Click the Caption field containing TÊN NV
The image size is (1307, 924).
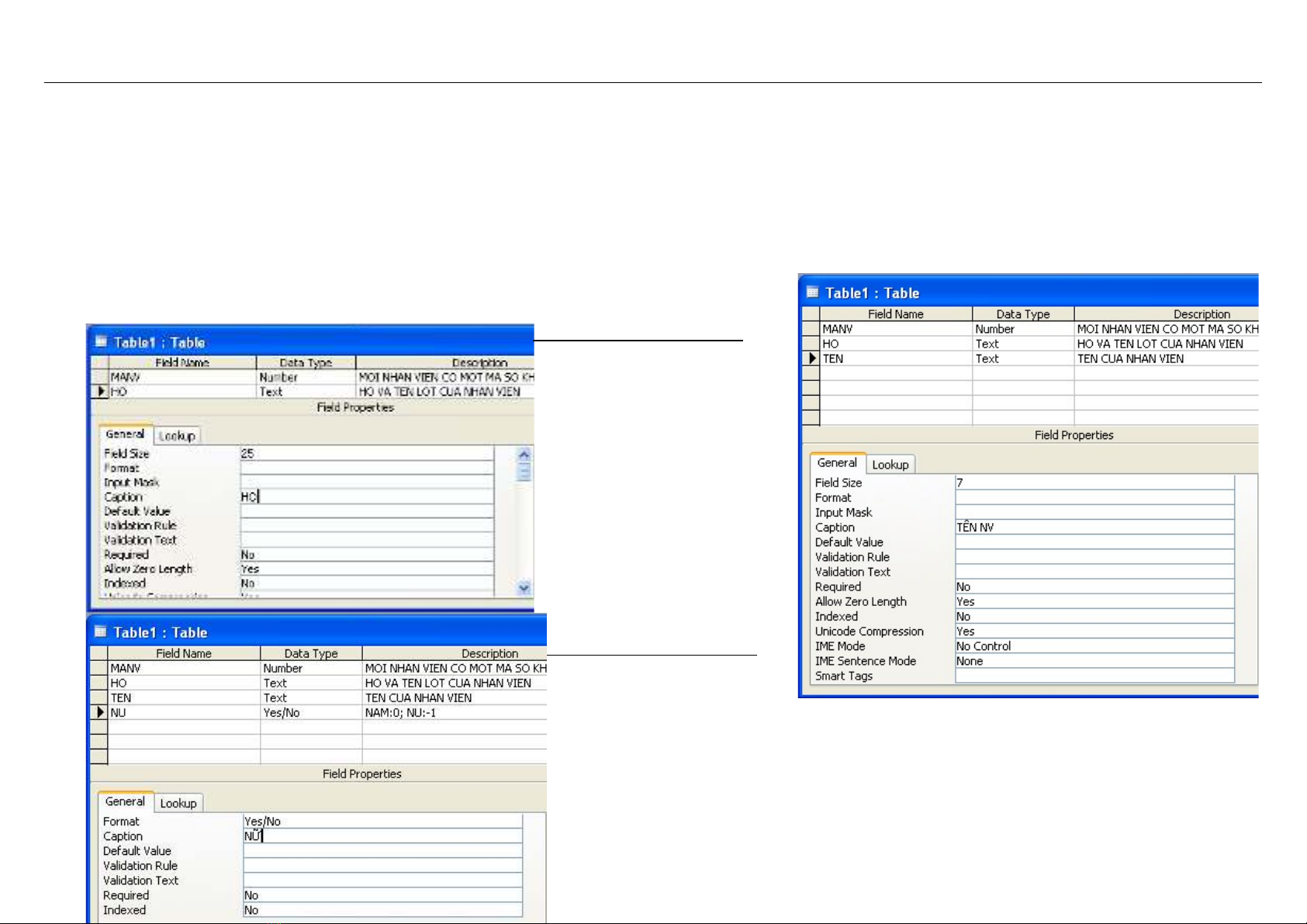(1094, 528)
